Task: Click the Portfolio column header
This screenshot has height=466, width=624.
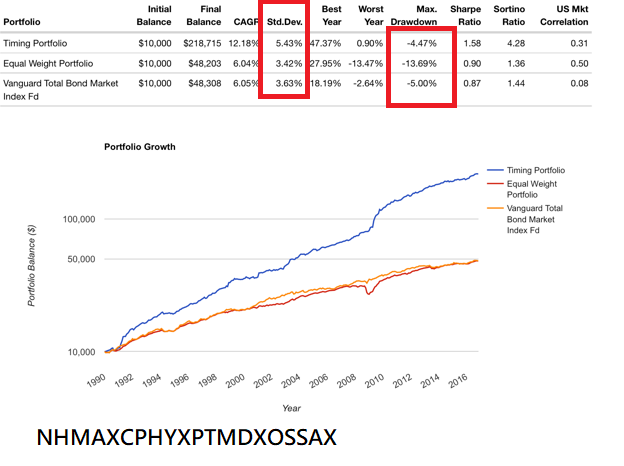Action: 22,22
